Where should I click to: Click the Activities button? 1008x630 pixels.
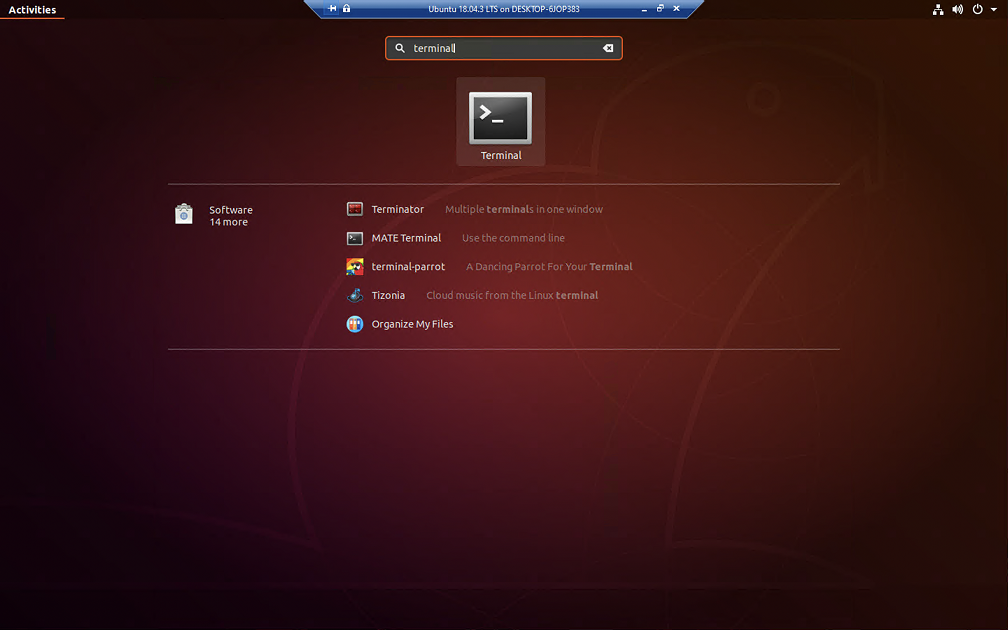[32, 10]
